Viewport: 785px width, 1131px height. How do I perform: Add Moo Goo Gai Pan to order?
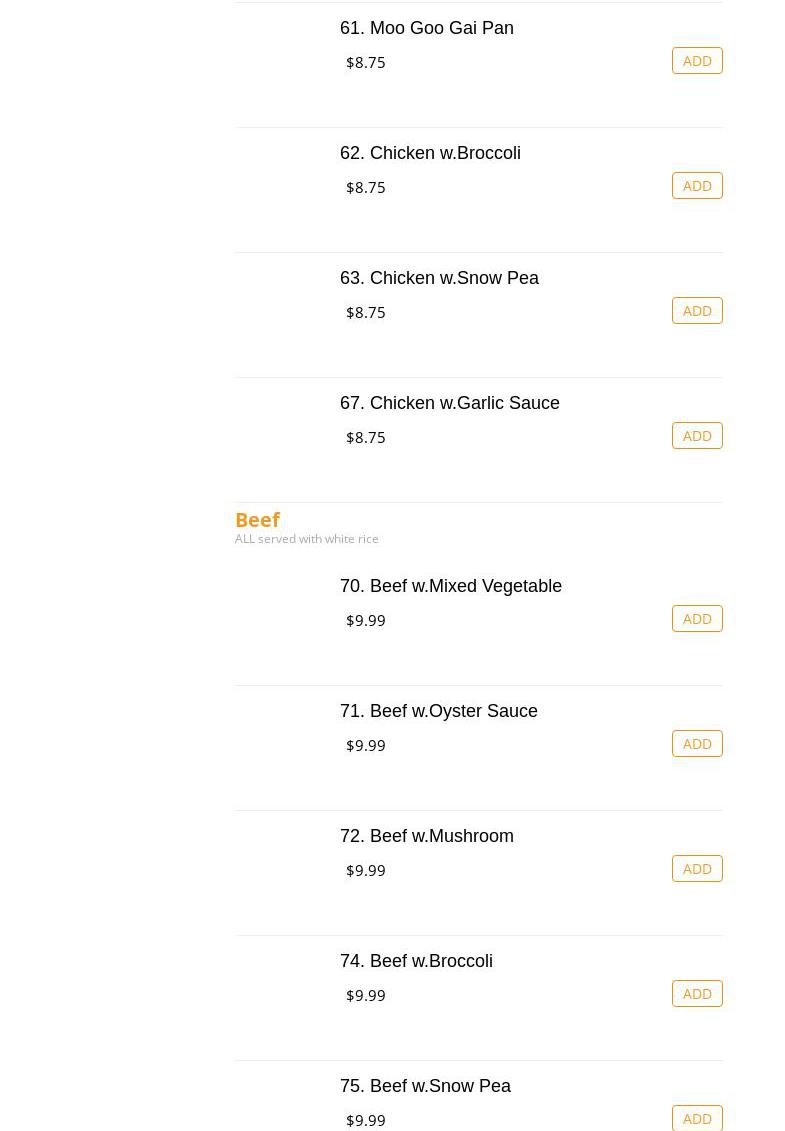(697, 61)
